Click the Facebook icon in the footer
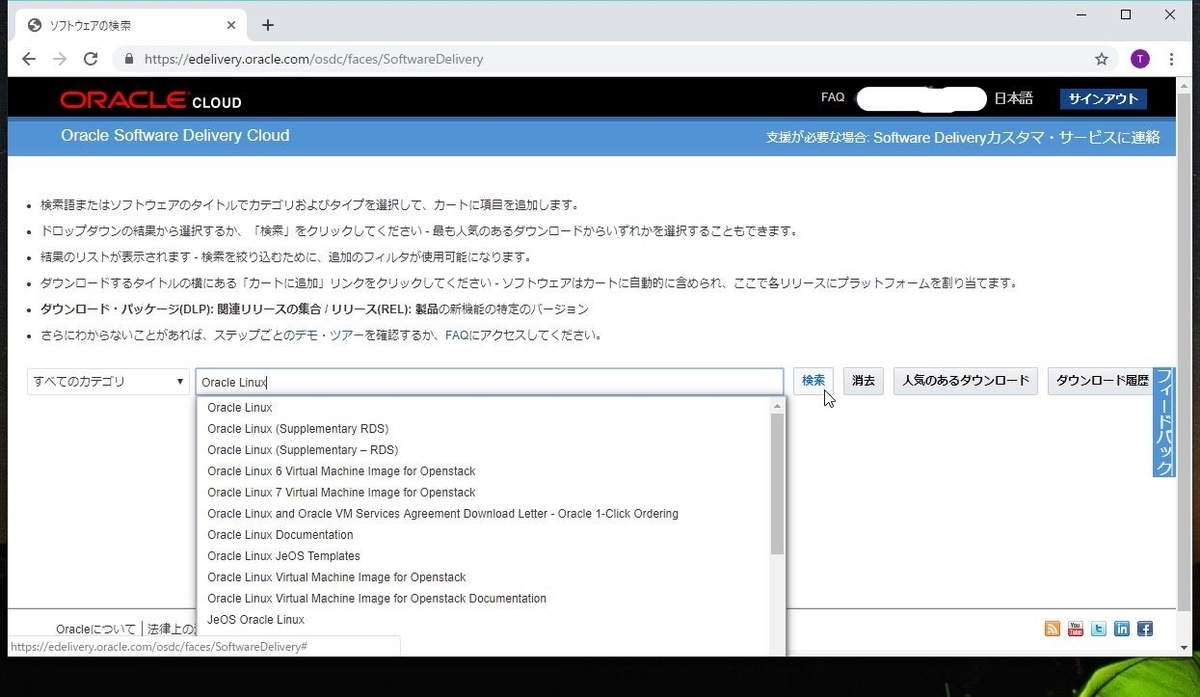 click(1146, 628)
